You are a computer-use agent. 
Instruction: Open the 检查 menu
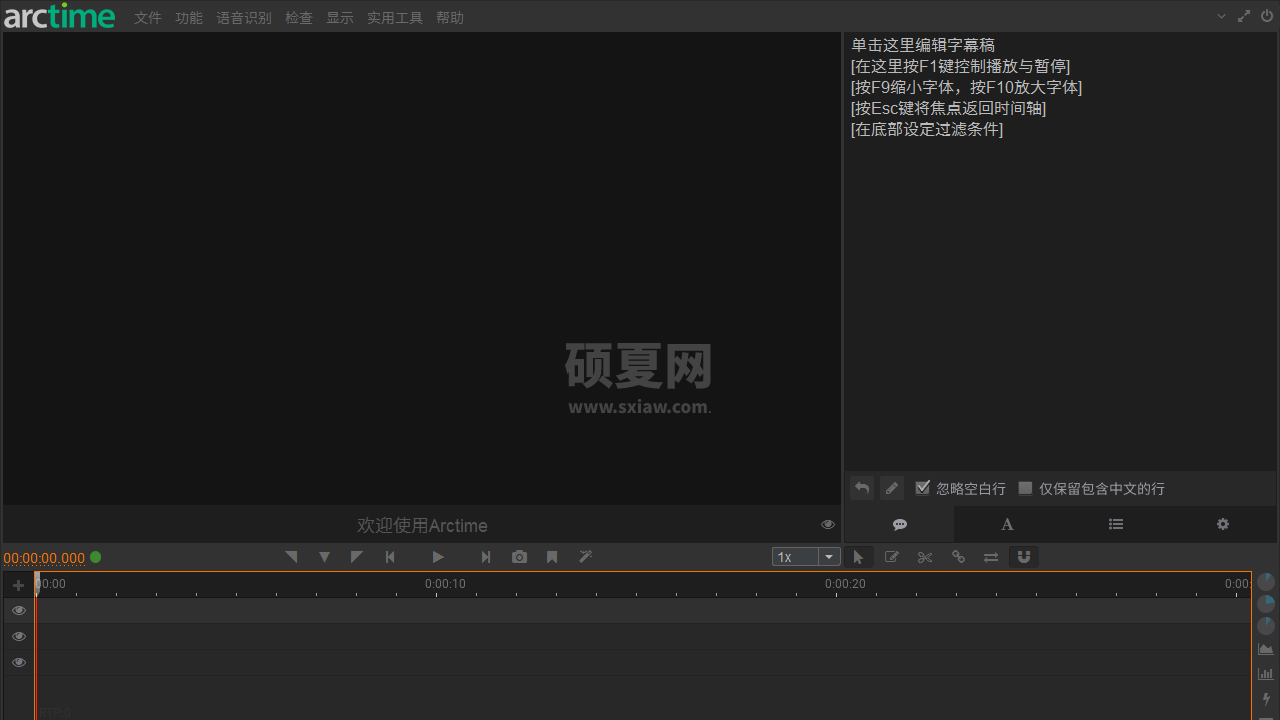(299, 18)
